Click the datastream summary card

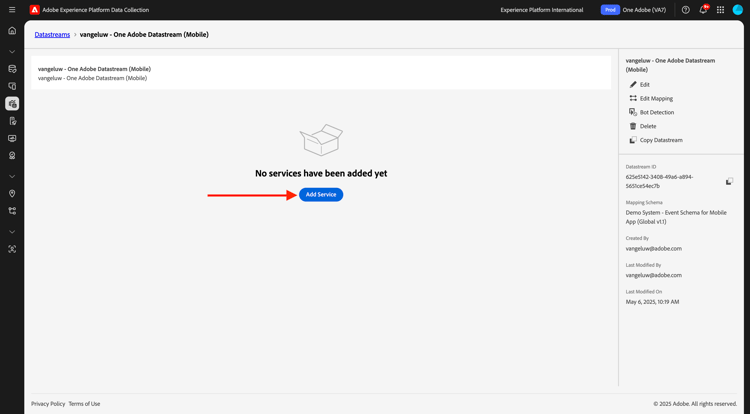[x=321, y=73]
